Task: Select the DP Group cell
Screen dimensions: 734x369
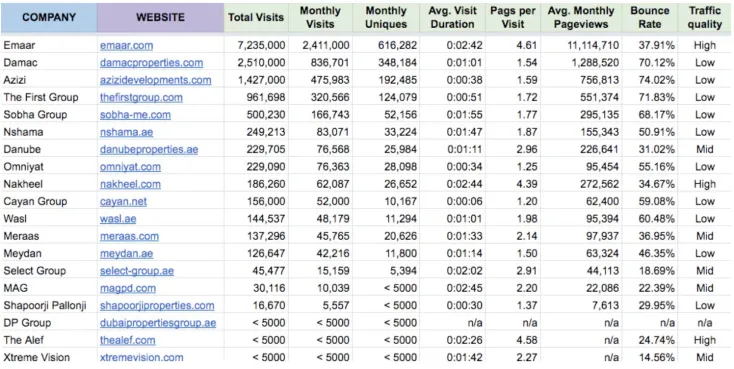Action: coord(49,323)
